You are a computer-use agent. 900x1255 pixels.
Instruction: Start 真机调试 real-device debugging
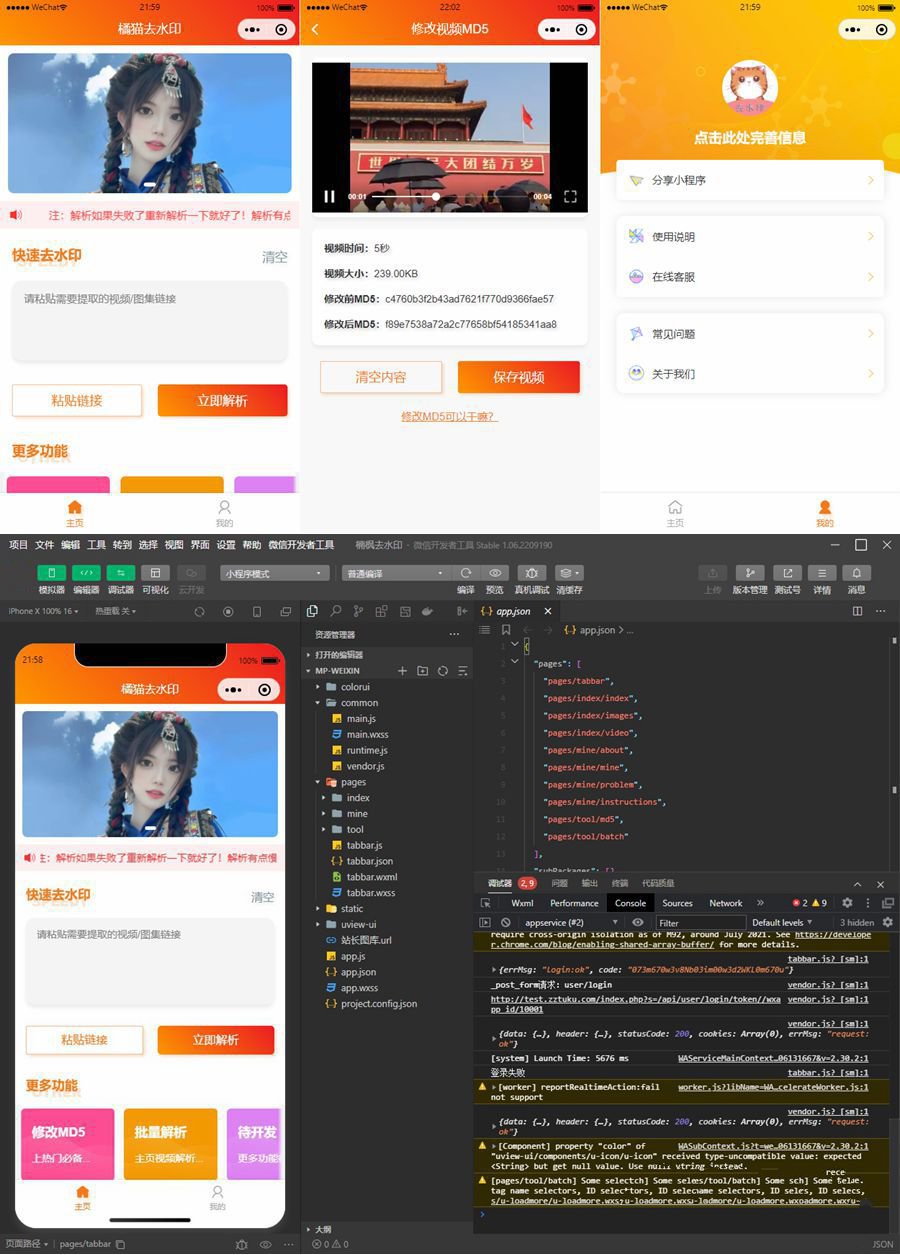(x=532, y=574)
